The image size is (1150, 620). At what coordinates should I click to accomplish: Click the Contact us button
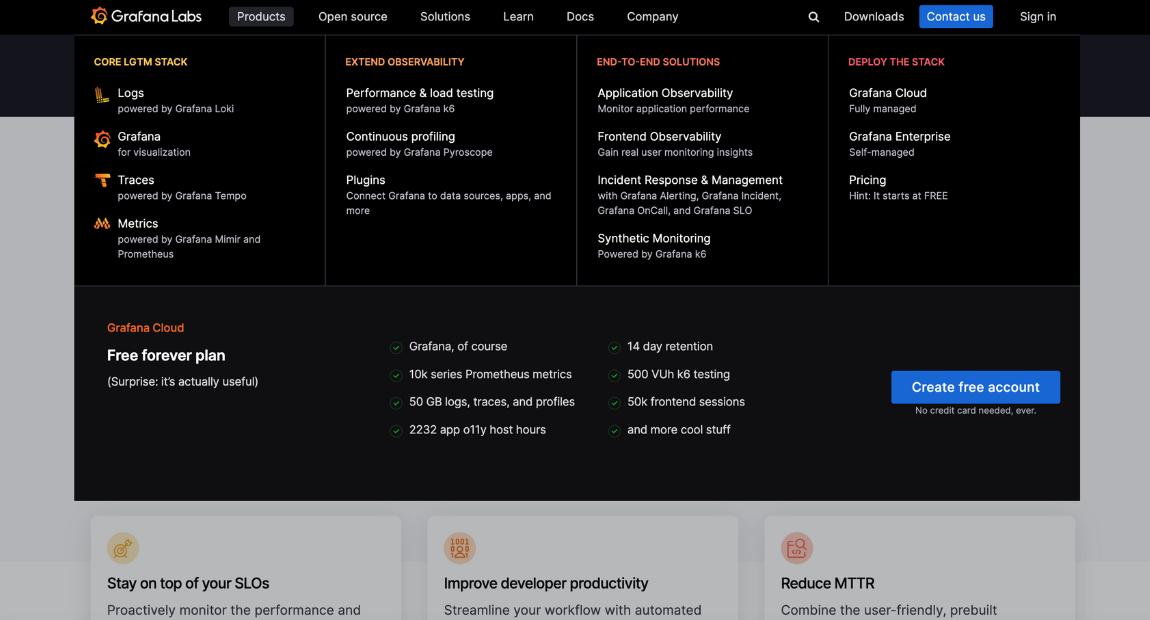point(955,17)
